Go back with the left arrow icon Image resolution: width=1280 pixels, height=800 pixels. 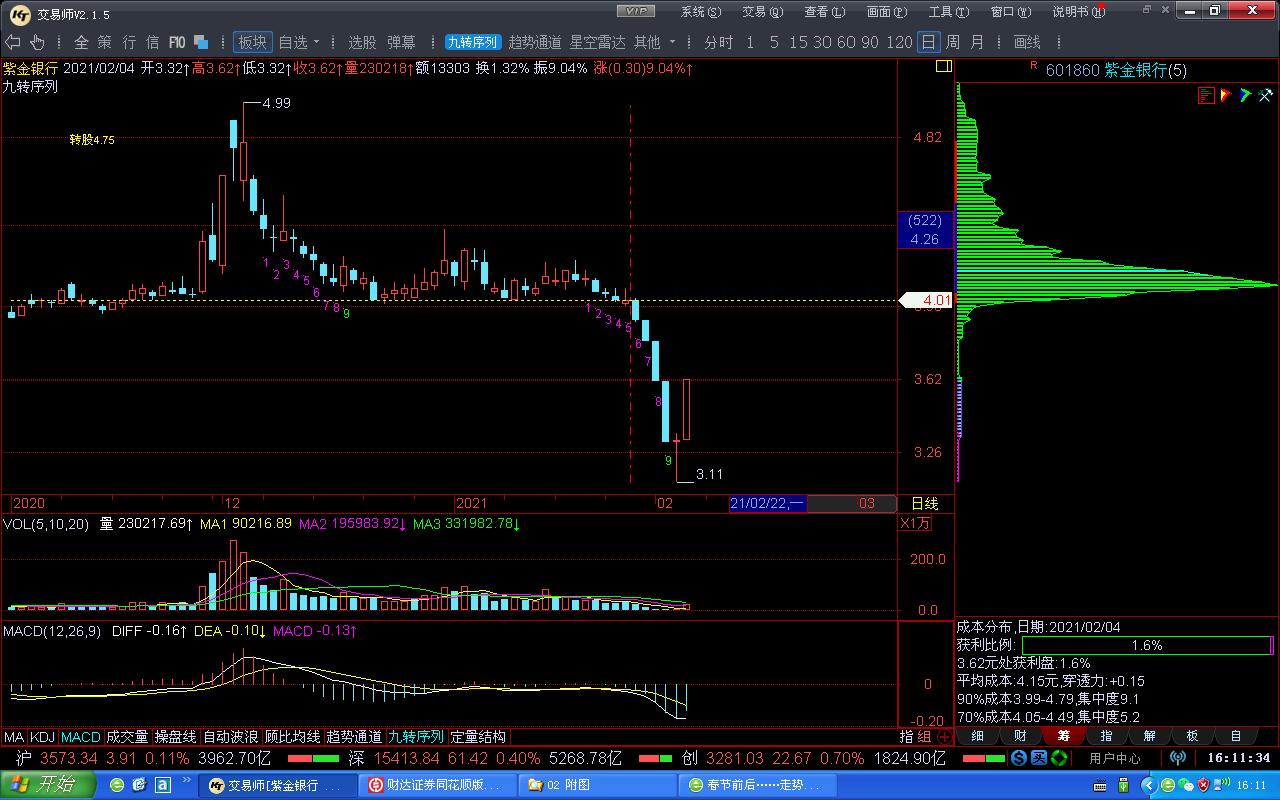(13, 42)
